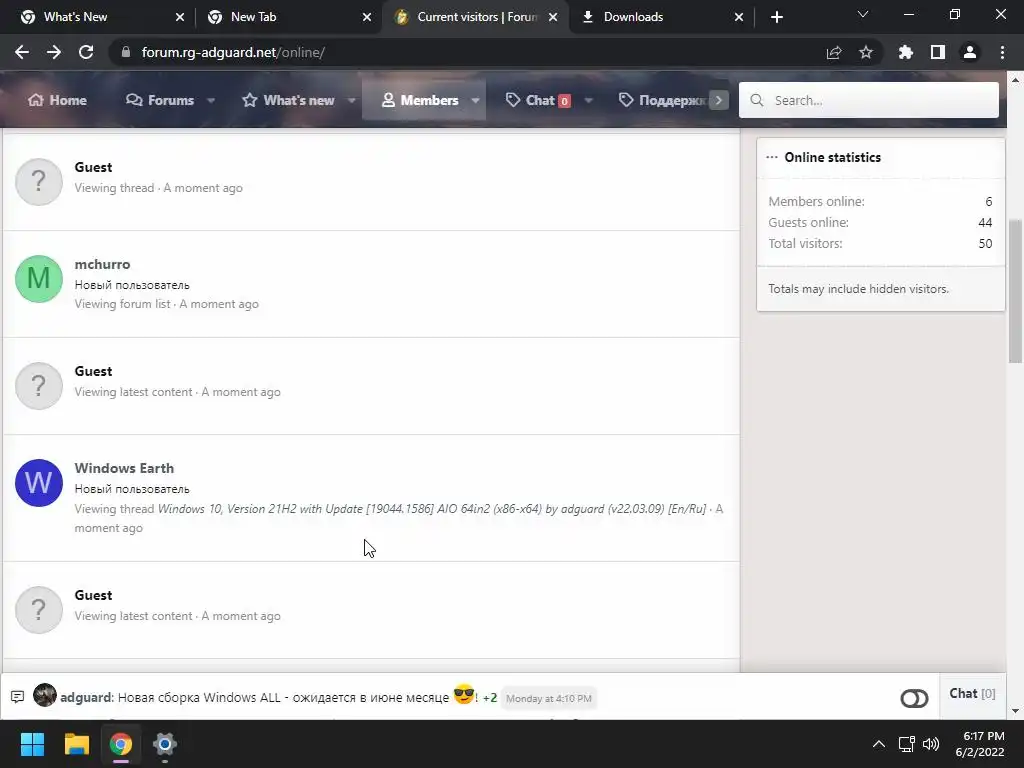The image size is (1024, 768).
Task: Share this page via share icon
Action: coord(834,52)
